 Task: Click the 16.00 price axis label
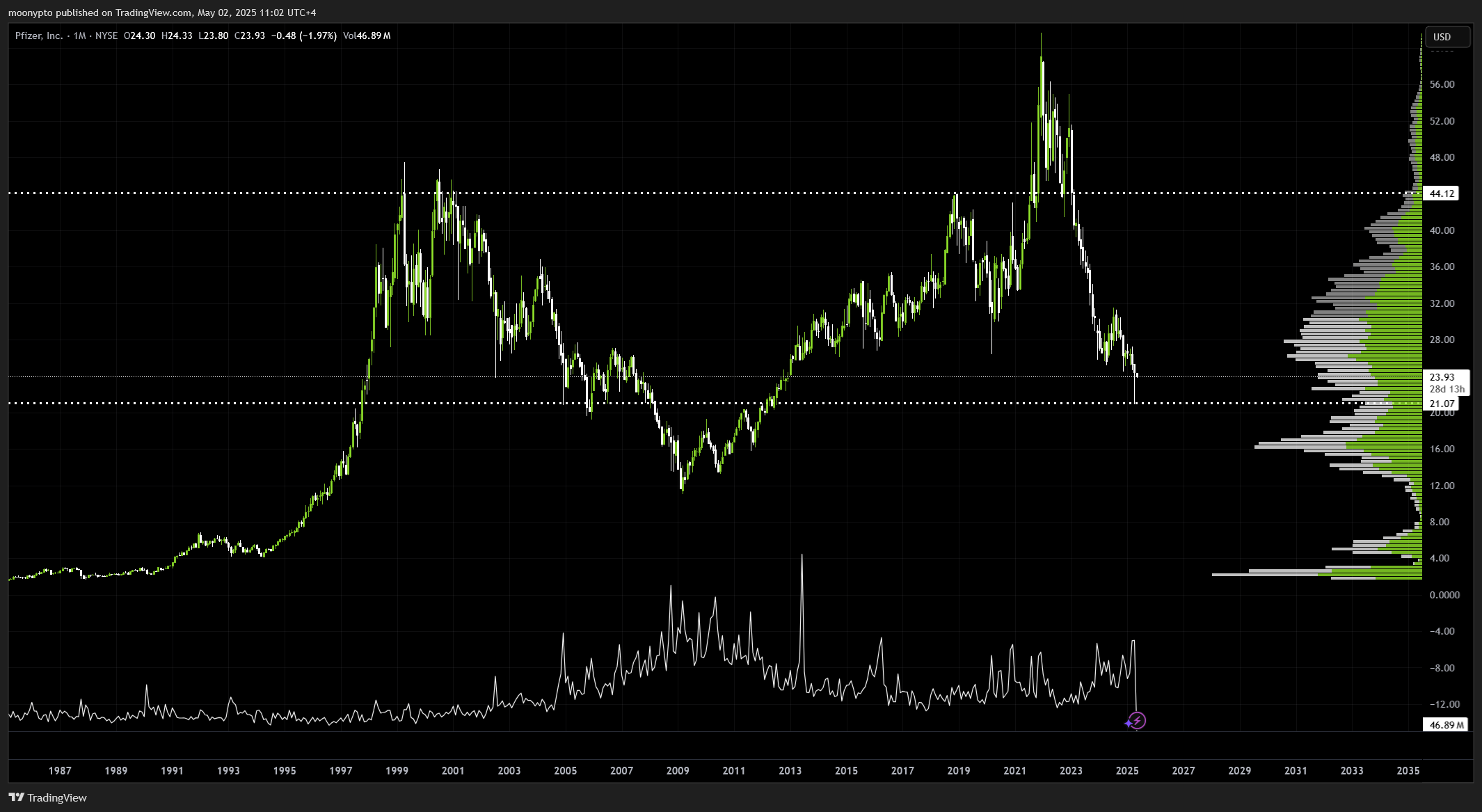coord(1442,449)
